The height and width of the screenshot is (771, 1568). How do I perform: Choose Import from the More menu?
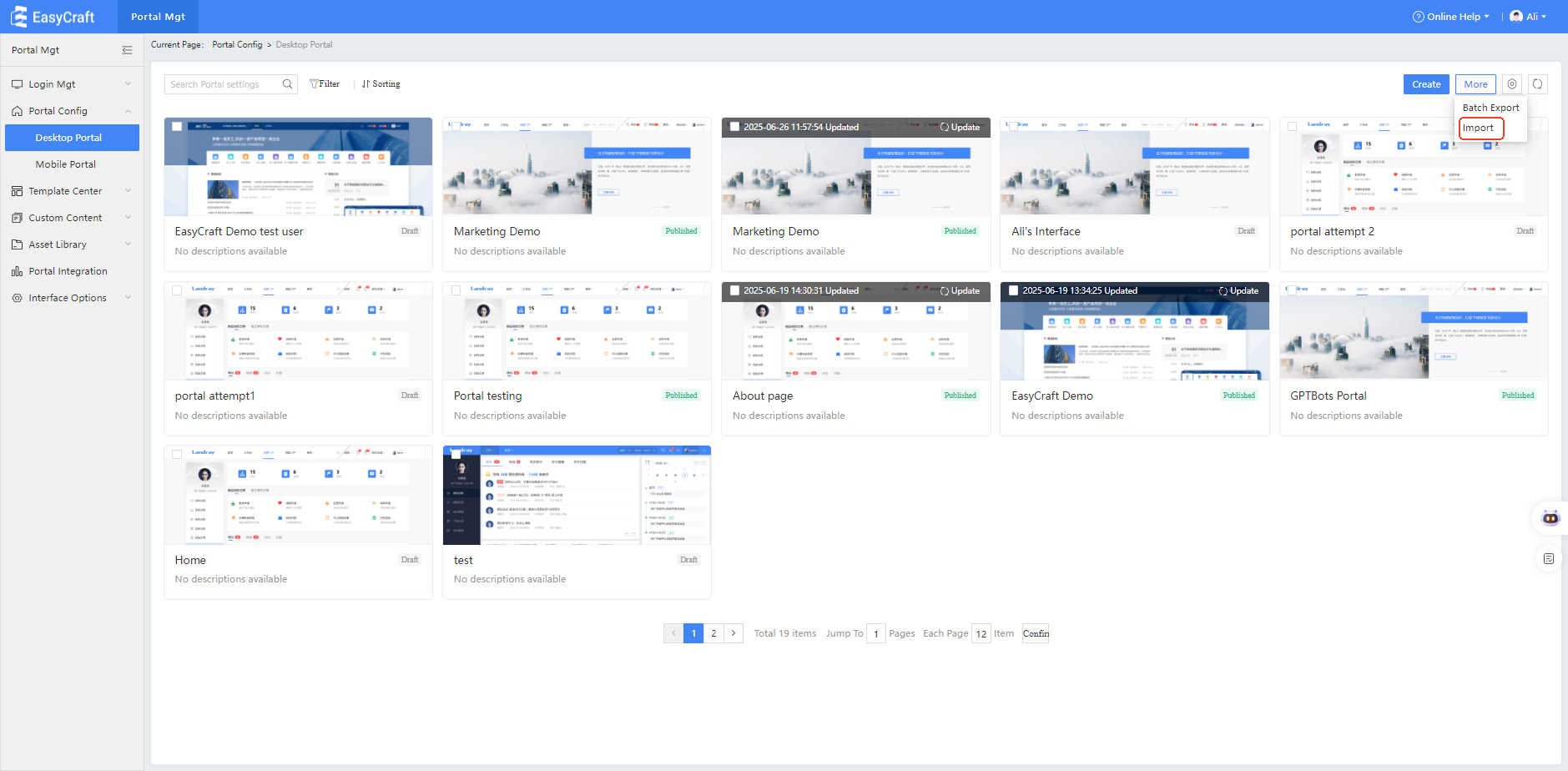coord(1478,128)
